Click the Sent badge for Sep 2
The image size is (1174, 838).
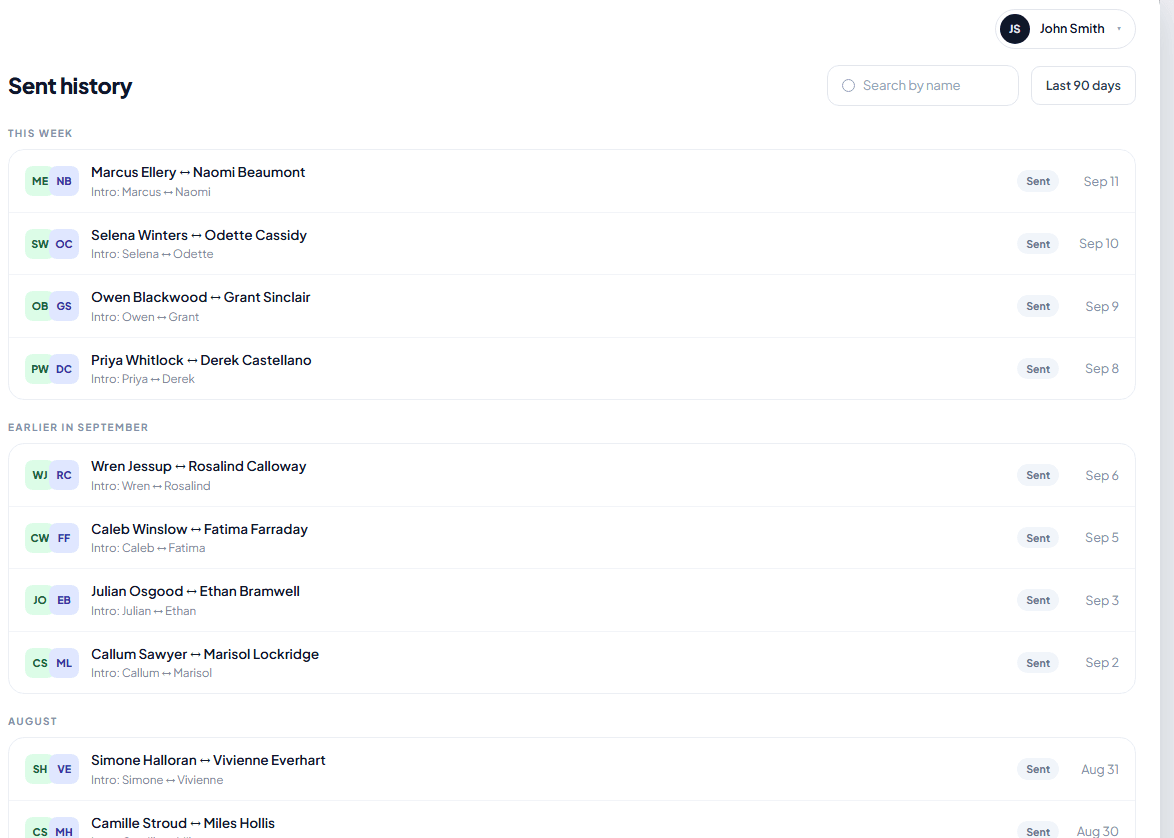coord(1038,663)
